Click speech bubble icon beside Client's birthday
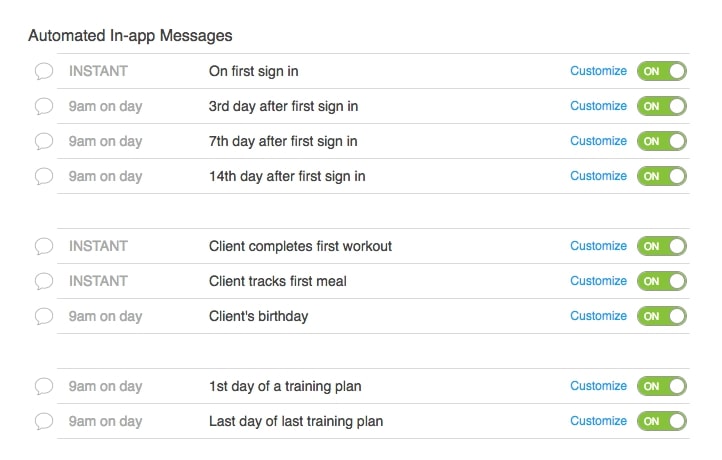Viewport: 722px width, 460px height. [x=43, y=316]
